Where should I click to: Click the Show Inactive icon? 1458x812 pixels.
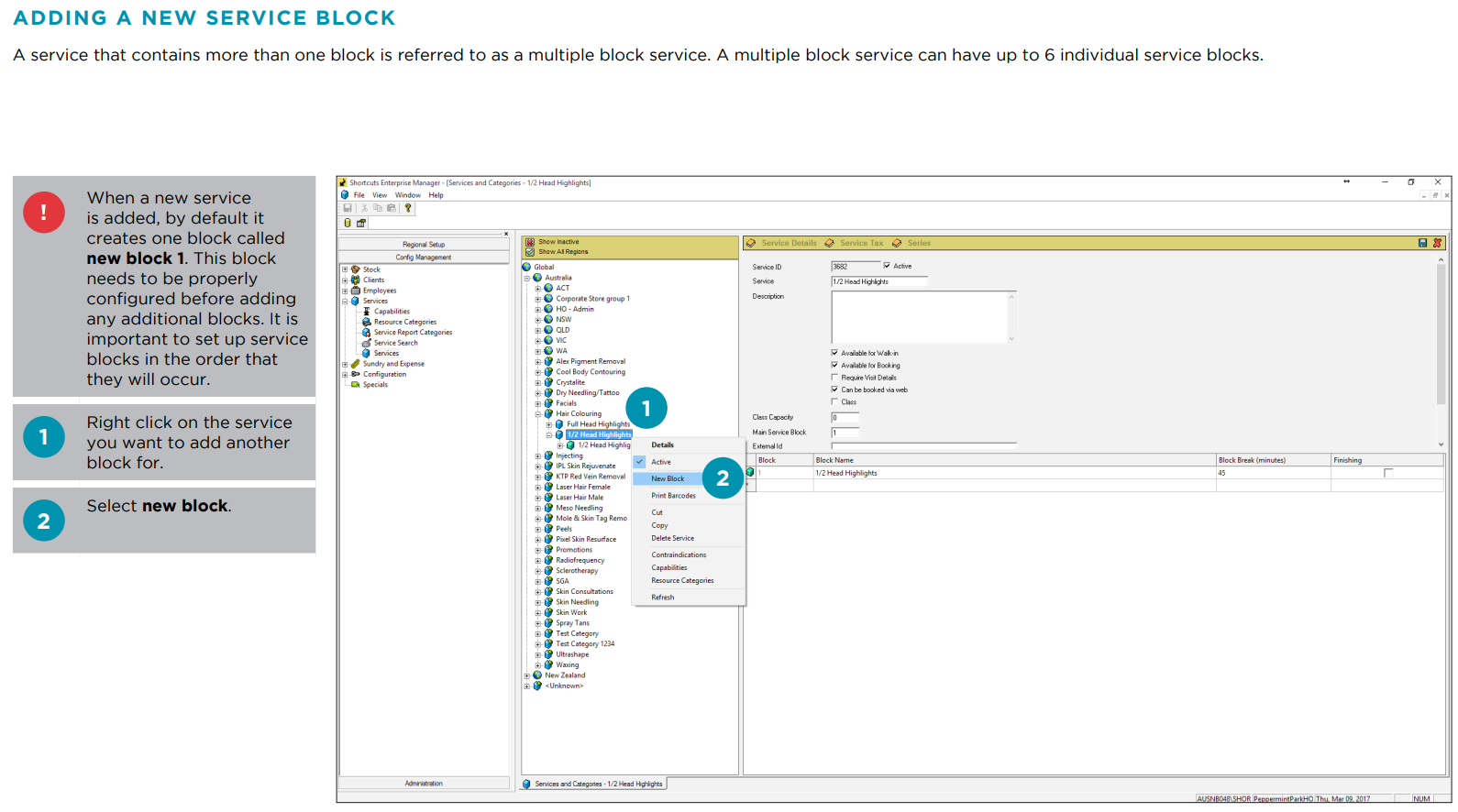click(530, 242)
